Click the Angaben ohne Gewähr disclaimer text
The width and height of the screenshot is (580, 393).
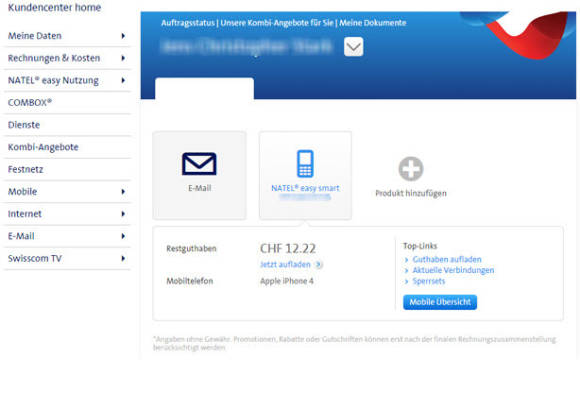coord(354,343)
